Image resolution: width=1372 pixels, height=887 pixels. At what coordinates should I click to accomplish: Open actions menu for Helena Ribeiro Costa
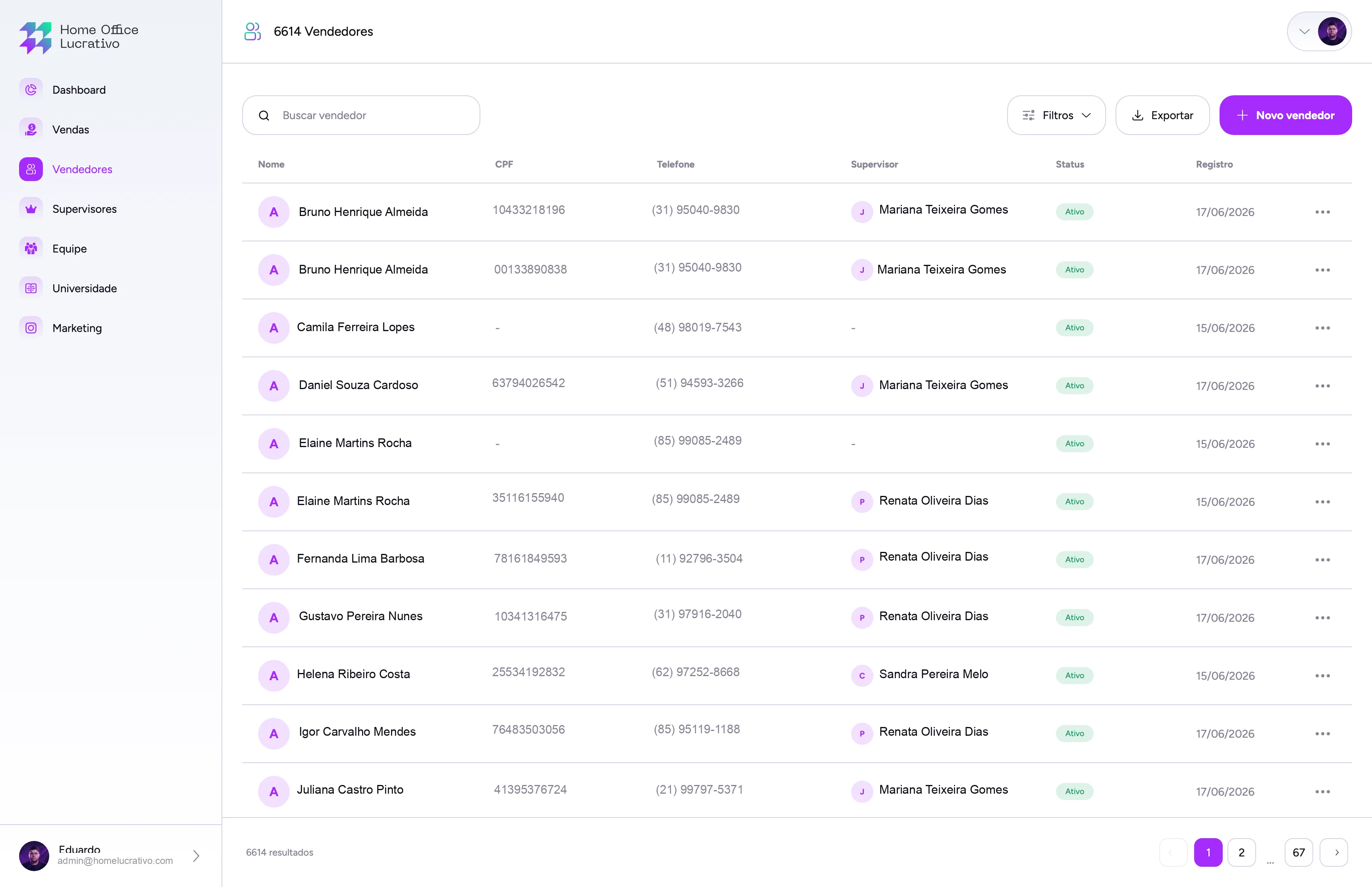click(1322, 676)
